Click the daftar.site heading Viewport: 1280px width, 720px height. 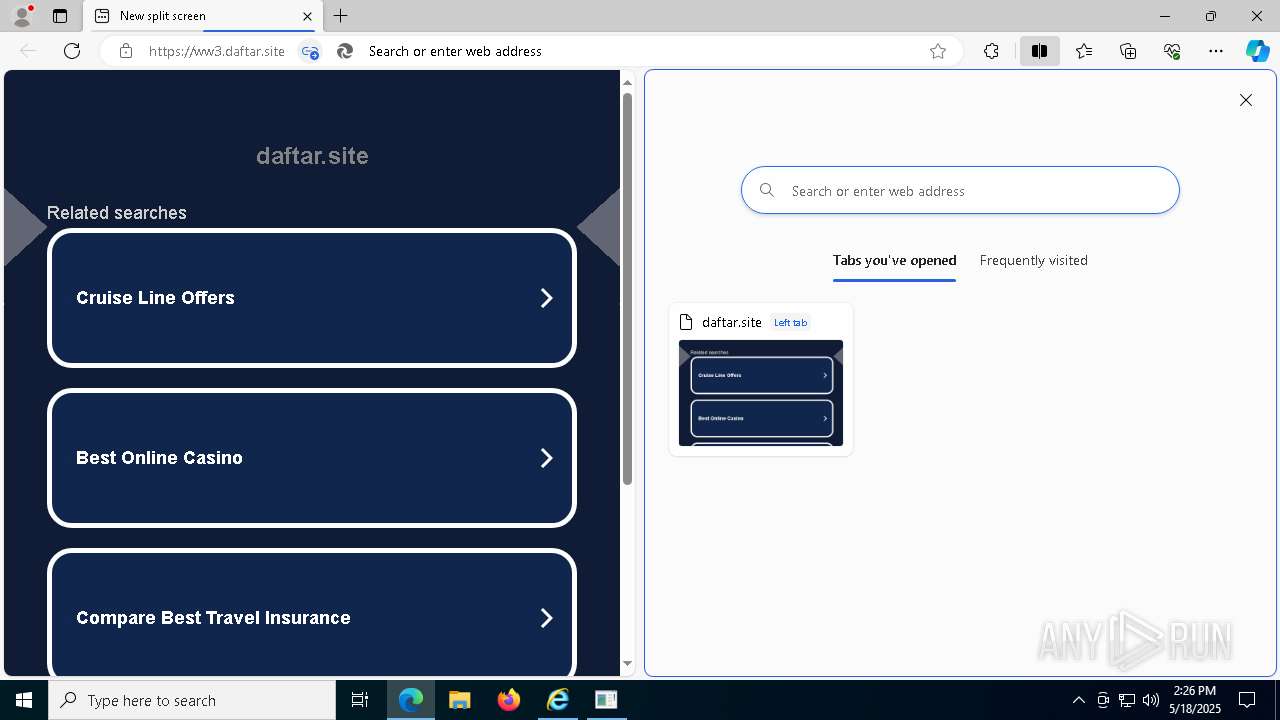pos(312,155)
